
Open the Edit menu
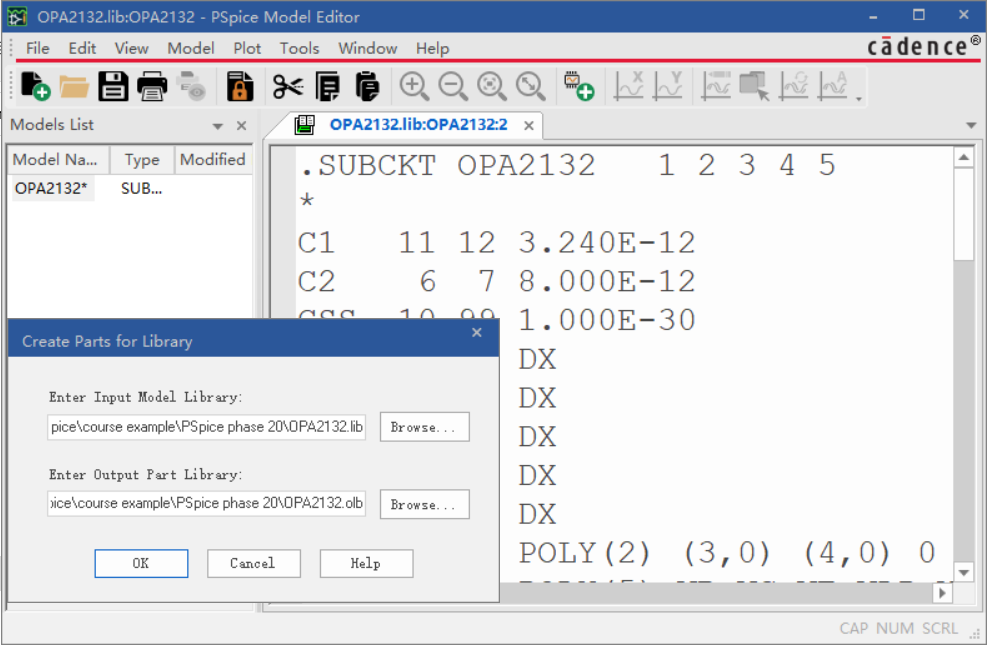(x=82, y=48)
